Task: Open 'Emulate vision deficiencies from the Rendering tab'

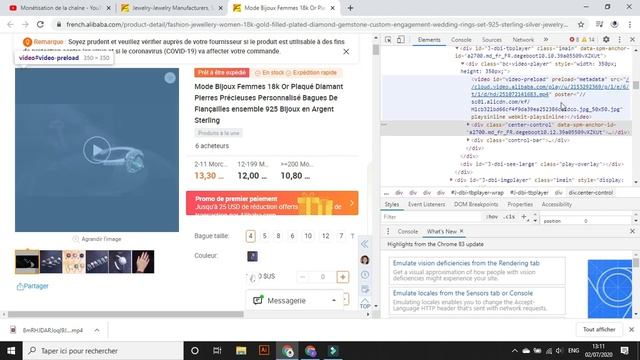Action: 466,263
